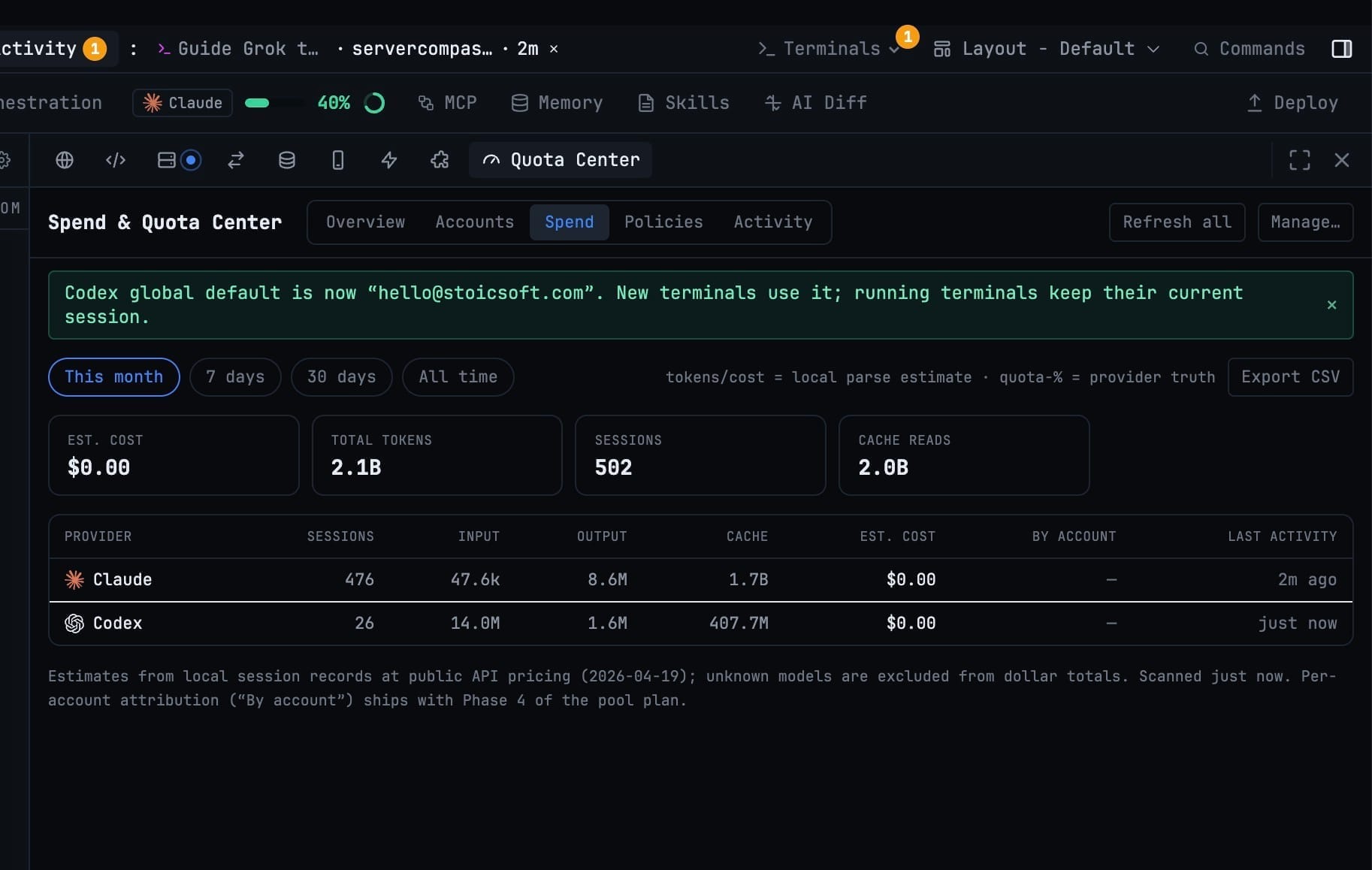Switch to the Policies tab
The width and height of the screenshot is (1372, 870).
(x=663, y=222)
